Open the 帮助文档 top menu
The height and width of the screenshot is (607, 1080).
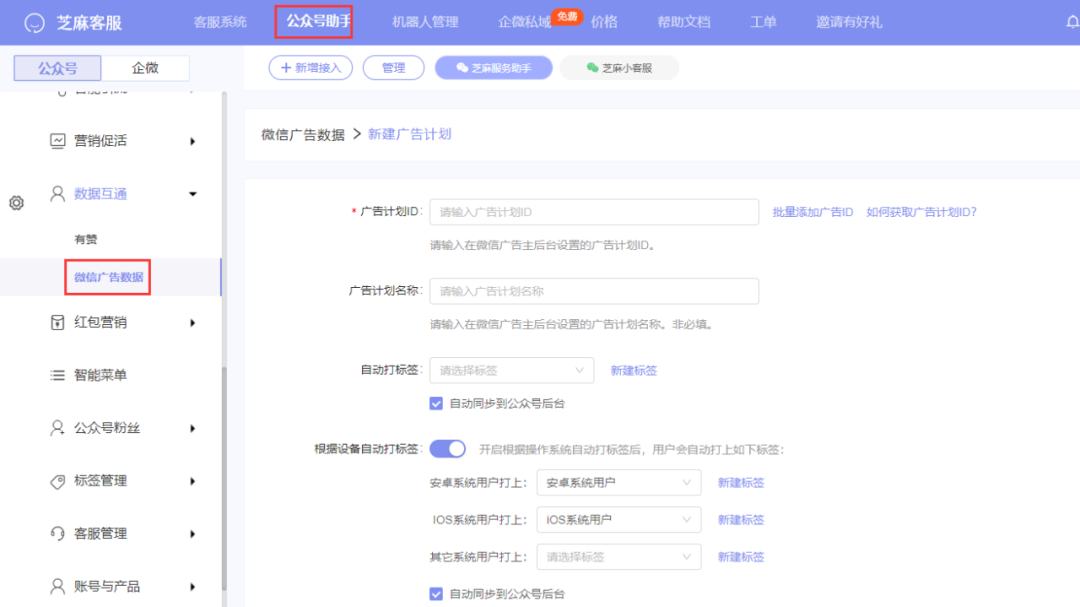tap(683, 22)
